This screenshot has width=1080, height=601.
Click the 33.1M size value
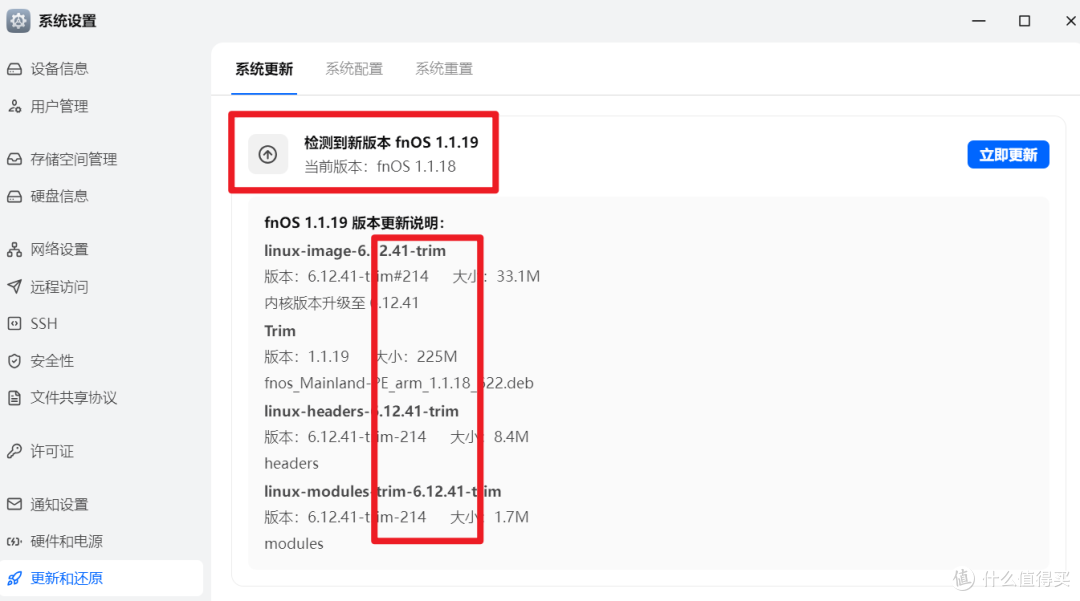click(x=518, y=277)
